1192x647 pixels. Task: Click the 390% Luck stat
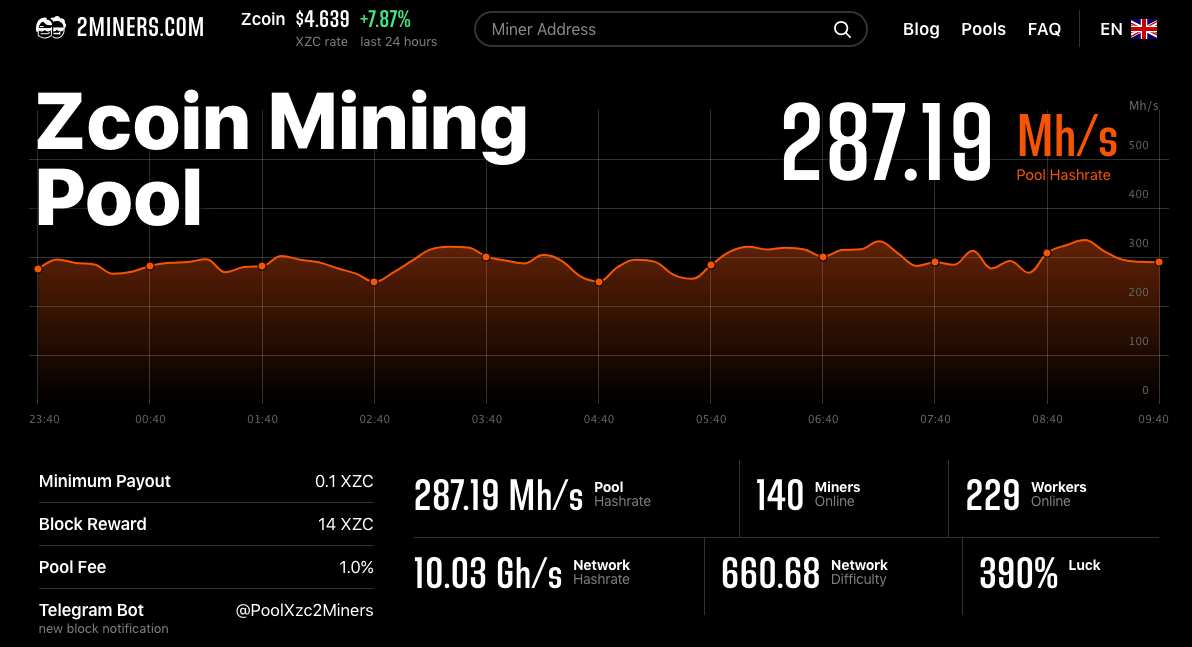[1040, 573]
